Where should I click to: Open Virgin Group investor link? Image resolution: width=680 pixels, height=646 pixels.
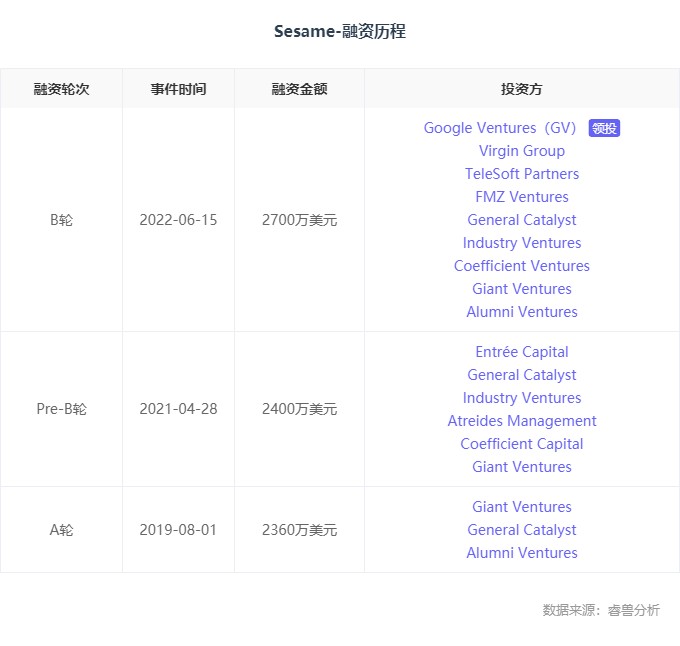[x=522, y=151]
